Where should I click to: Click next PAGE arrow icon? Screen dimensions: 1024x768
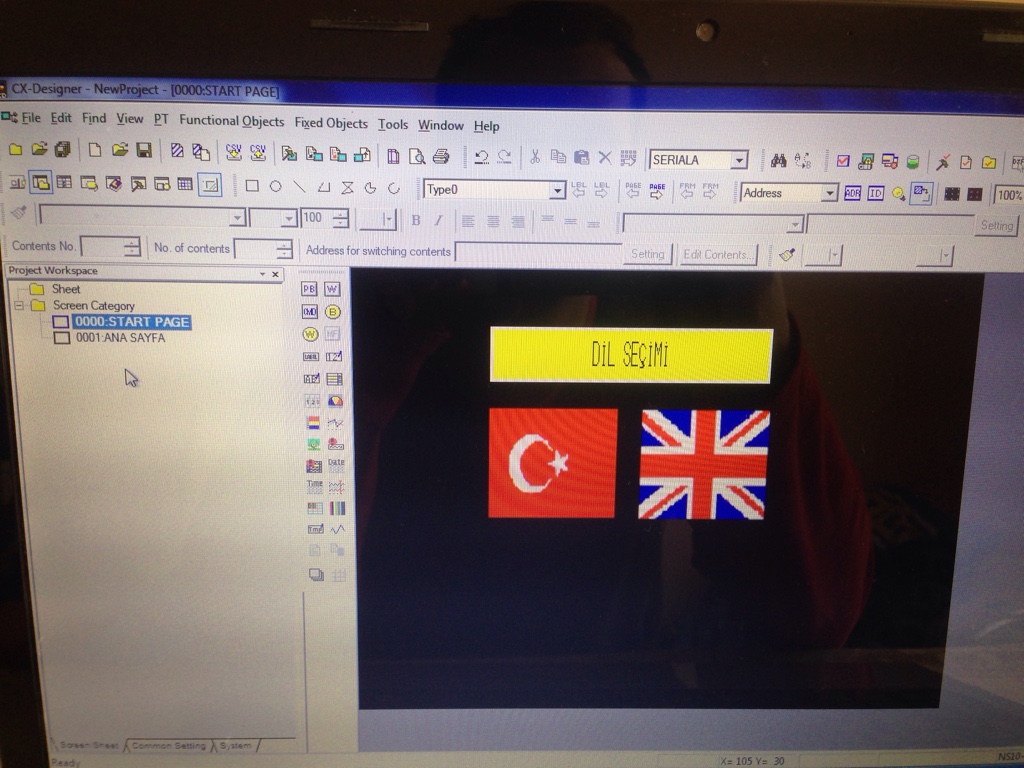[x=657, y=191]
